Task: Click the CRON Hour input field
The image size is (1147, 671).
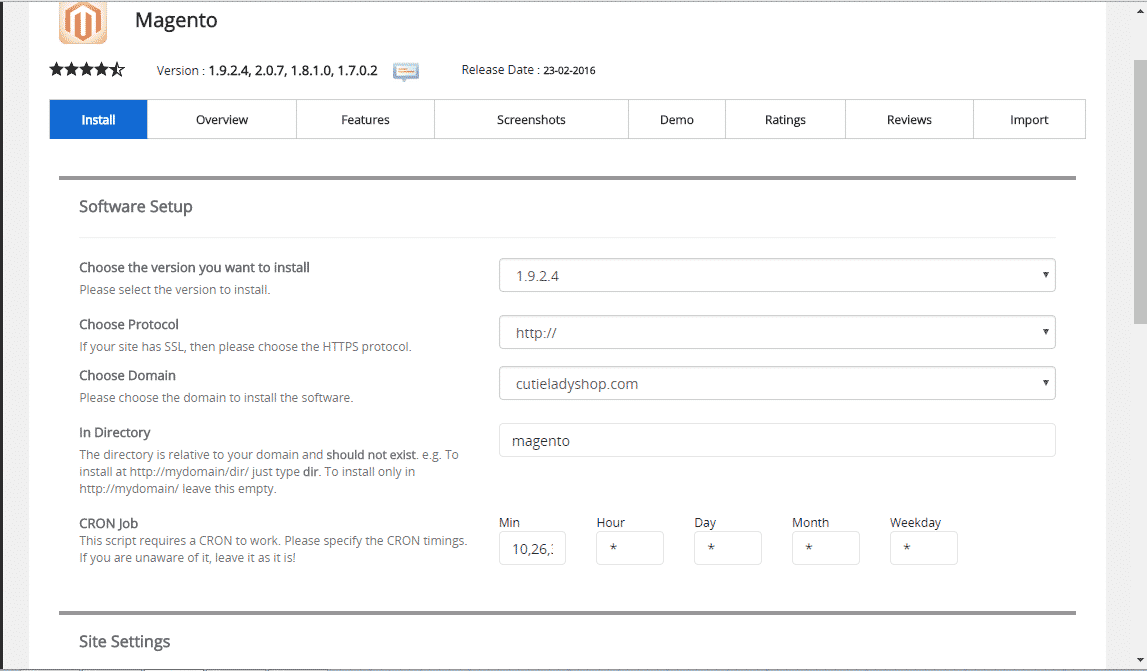Action: pos(630,548)
